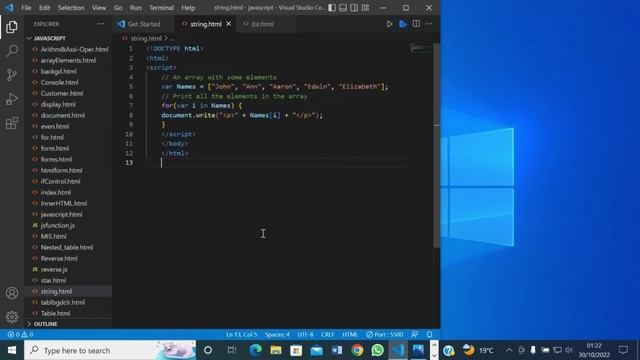Open editor More Actions ellipsis

[x=429, y=24]
